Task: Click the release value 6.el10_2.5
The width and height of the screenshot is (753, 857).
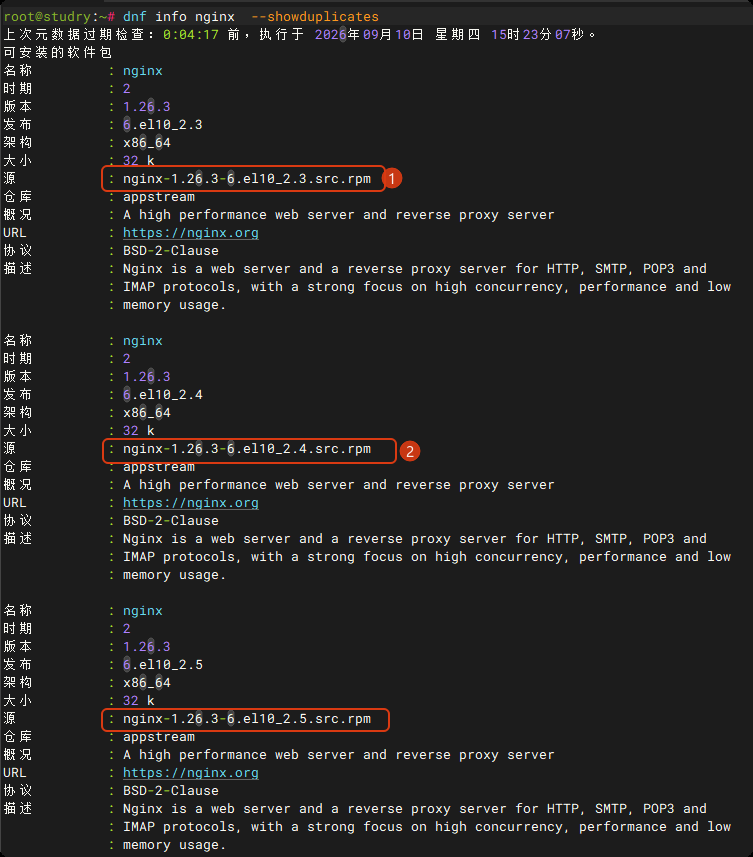Action: coord(163,665)
